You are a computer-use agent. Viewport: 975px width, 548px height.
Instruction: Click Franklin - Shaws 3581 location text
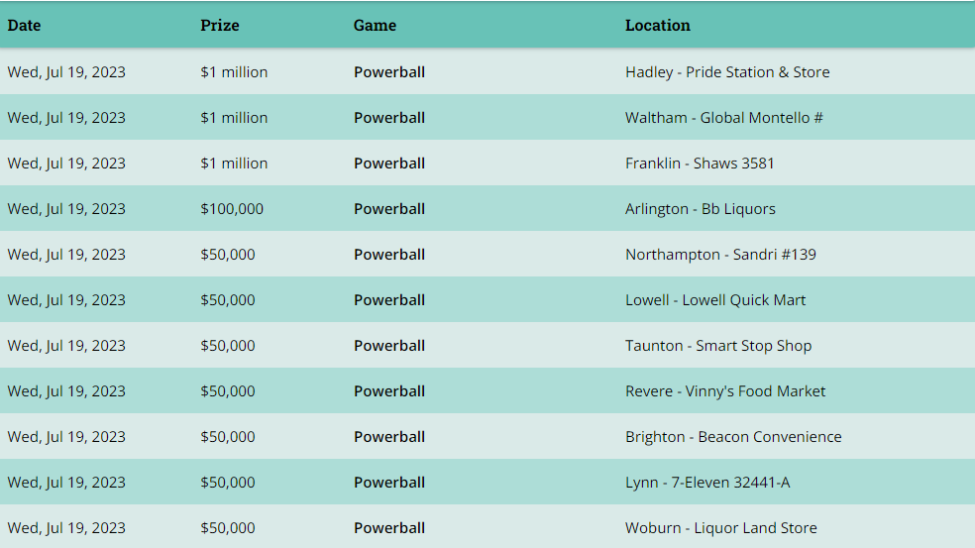coord(700,163)
